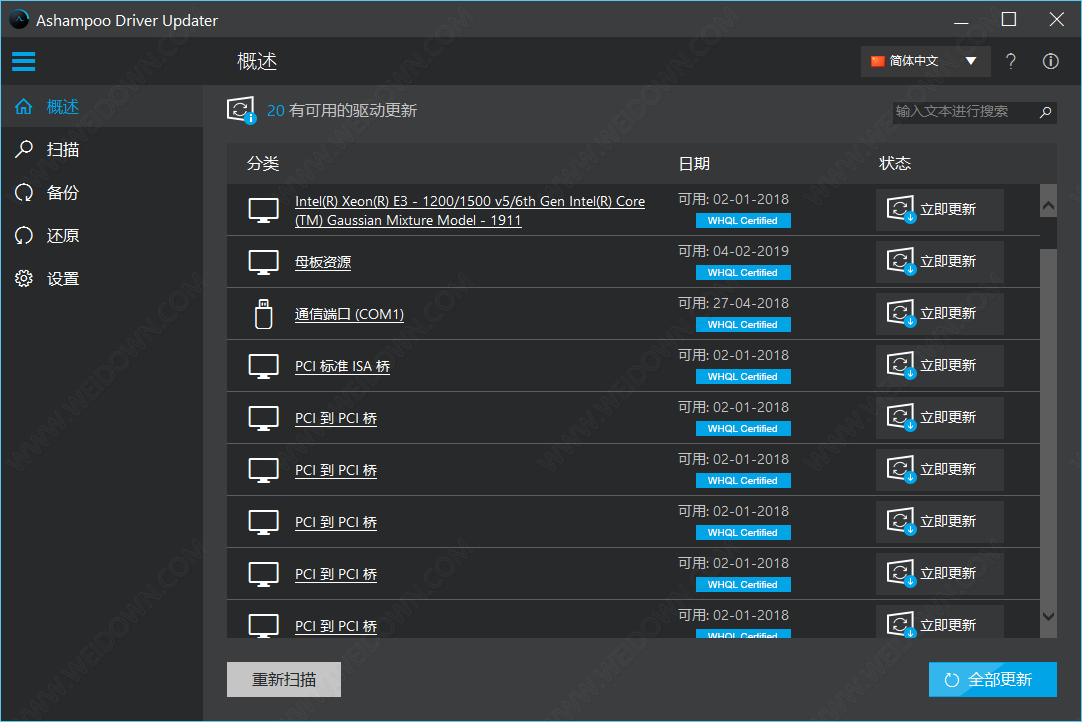The height and width of the screenshot is (722, 1082).
Task: Click the monitor icon beside 母板资源
Action: coord(263,262)
